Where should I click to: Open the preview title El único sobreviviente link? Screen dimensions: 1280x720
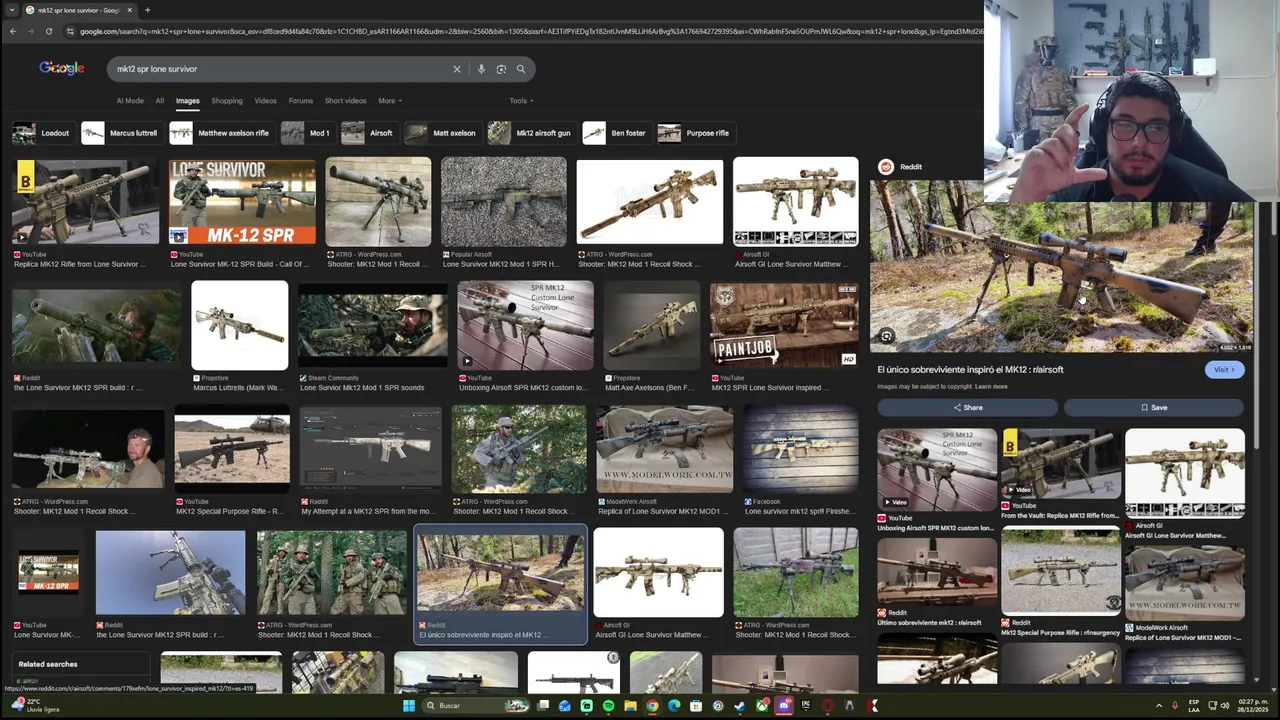(970, 370)
